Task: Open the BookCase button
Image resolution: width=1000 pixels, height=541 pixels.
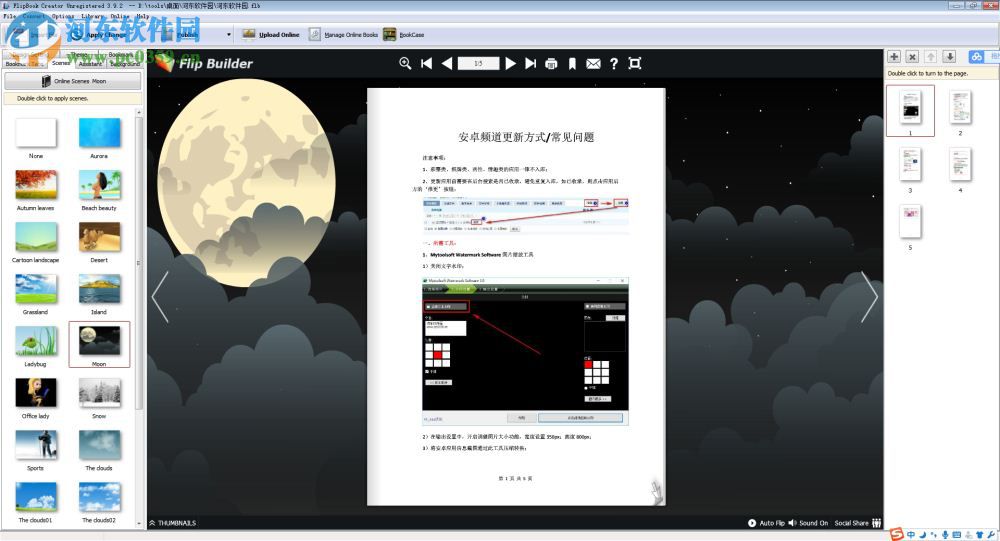Action: coord(404,34)
